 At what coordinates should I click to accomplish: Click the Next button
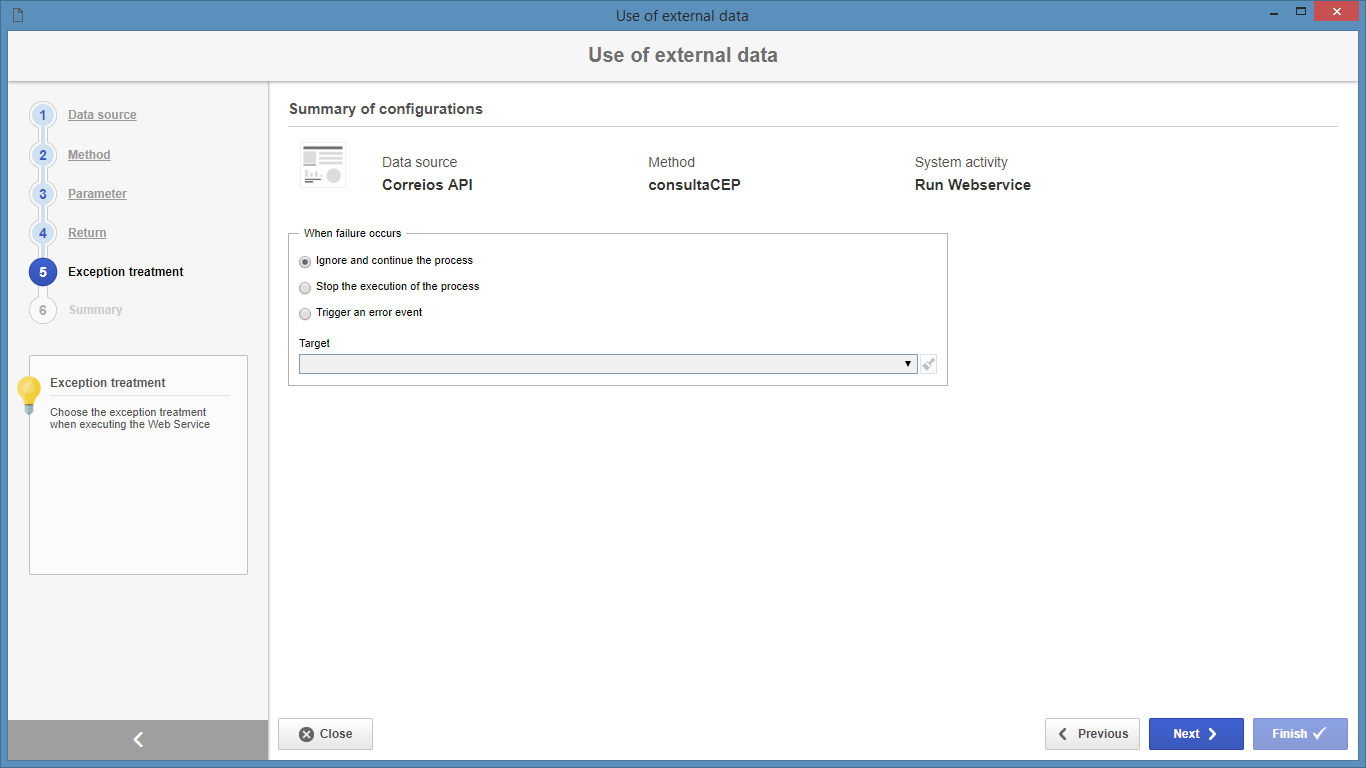pyautogui.click(x=1196, y=734)
